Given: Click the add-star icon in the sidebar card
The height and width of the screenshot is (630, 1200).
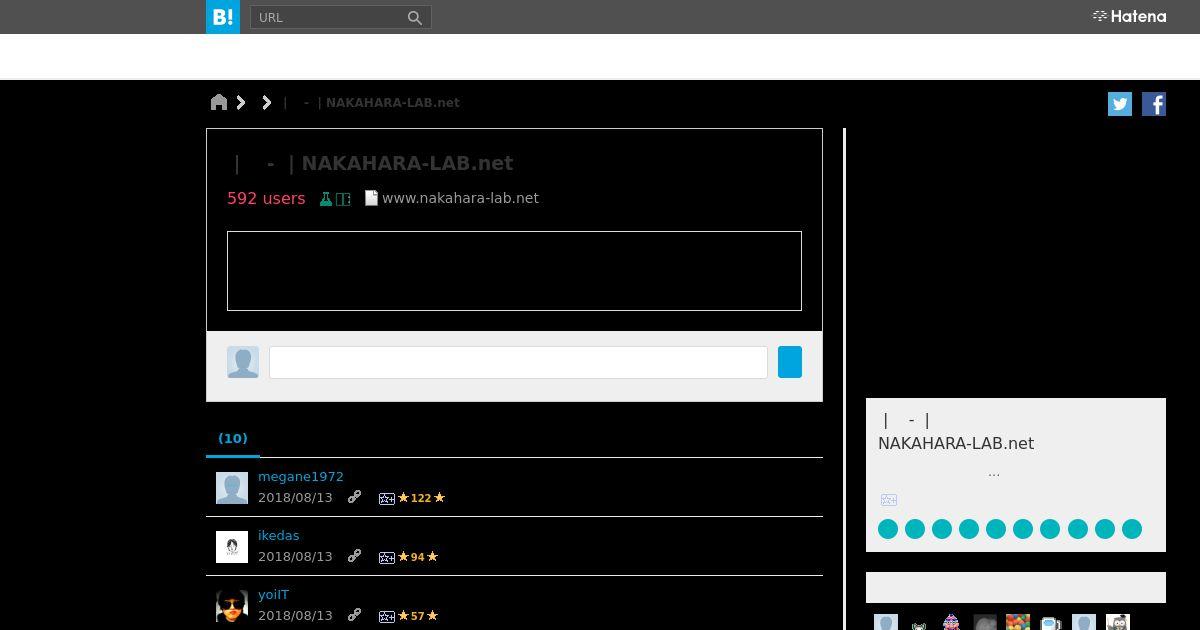Looking at the screenshot, I should point(889,500).
